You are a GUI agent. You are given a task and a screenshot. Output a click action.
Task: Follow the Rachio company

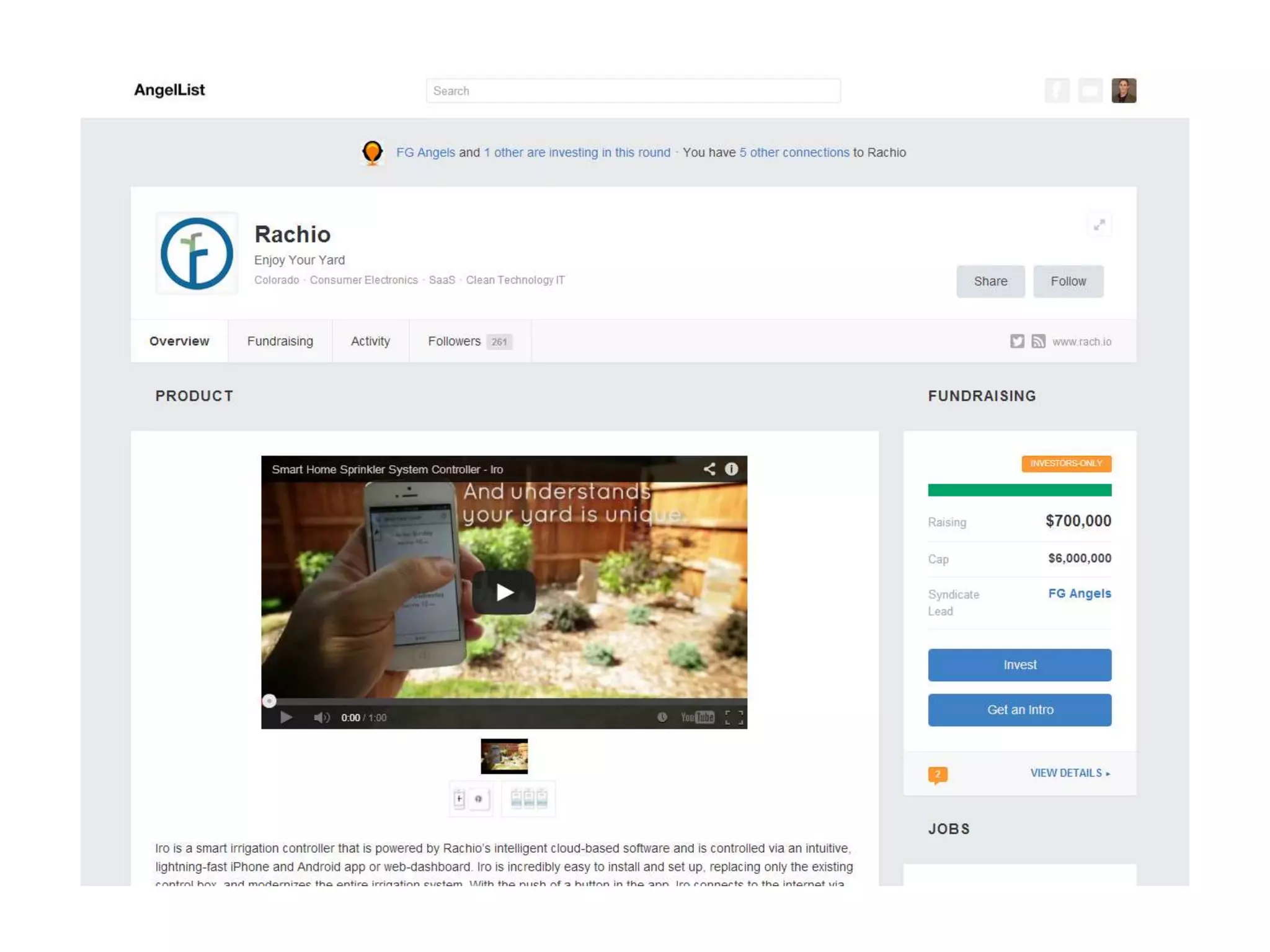click(x=1068, y=281)
